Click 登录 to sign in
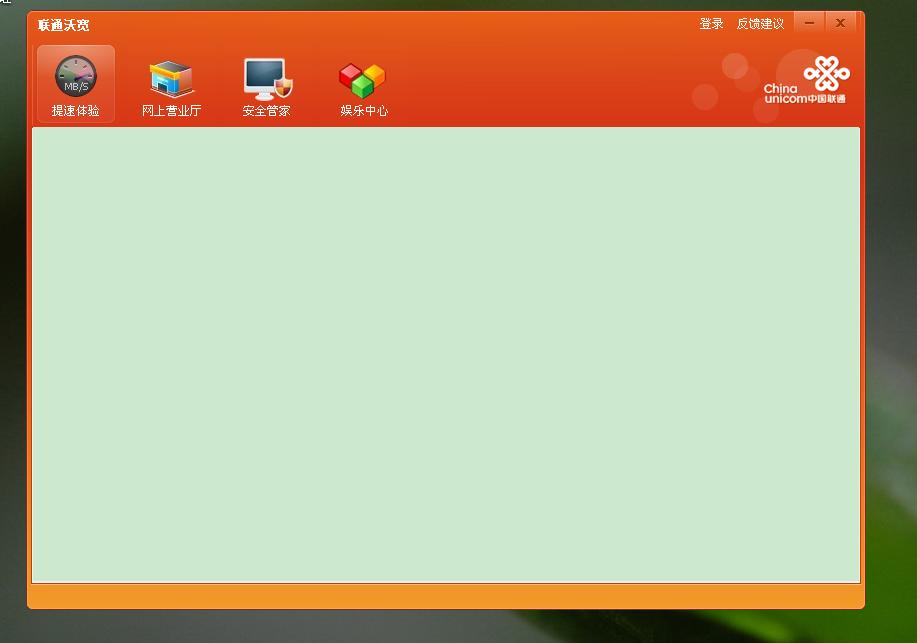The width and height of the screenshot is (917, 643). tap(712, 22)
